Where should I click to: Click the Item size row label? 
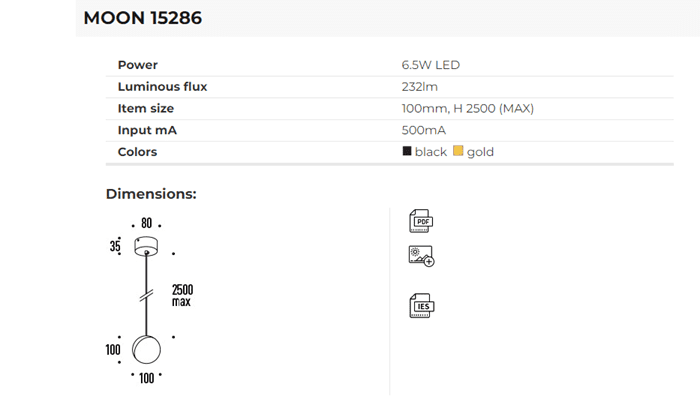146,108
